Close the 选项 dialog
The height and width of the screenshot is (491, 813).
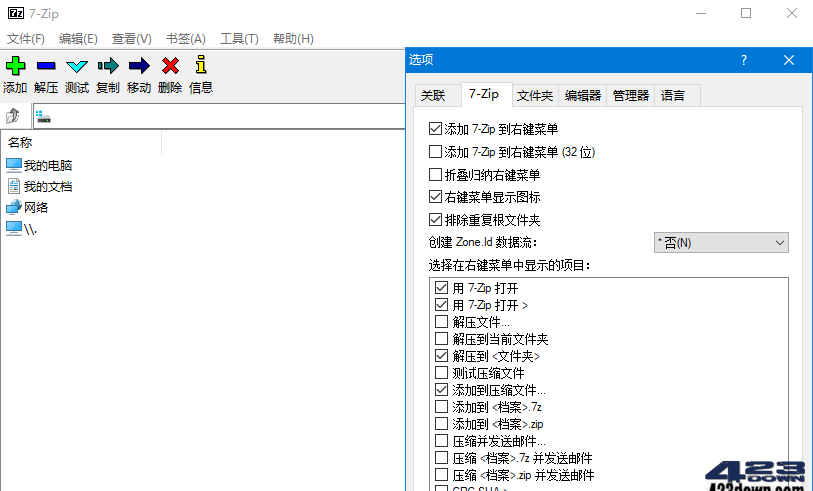pyautogui.click(x=789, y=60)
